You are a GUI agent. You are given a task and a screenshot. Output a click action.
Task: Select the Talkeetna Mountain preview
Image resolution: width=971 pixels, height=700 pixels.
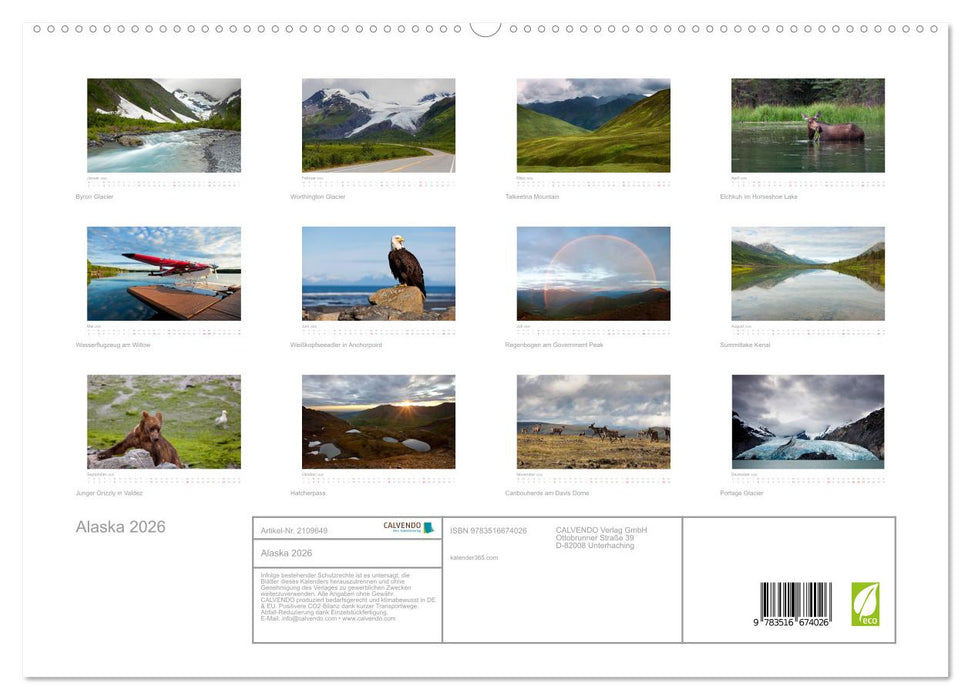[593, 124]
